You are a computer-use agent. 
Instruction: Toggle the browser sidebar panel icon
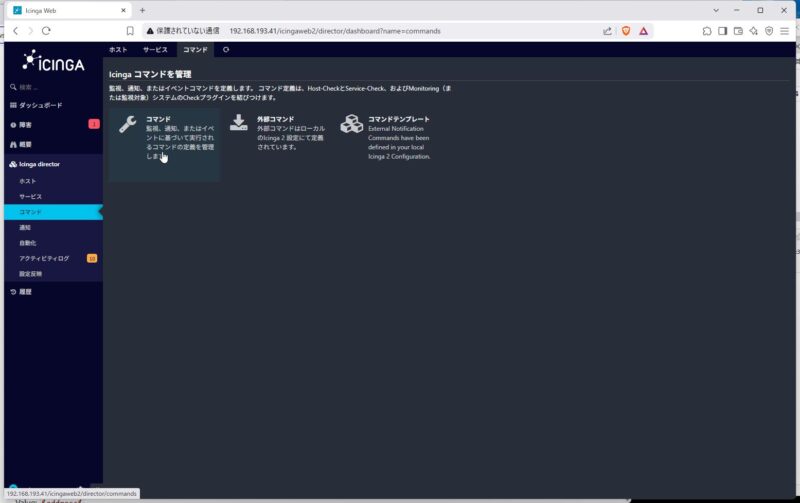click(722, 31)
